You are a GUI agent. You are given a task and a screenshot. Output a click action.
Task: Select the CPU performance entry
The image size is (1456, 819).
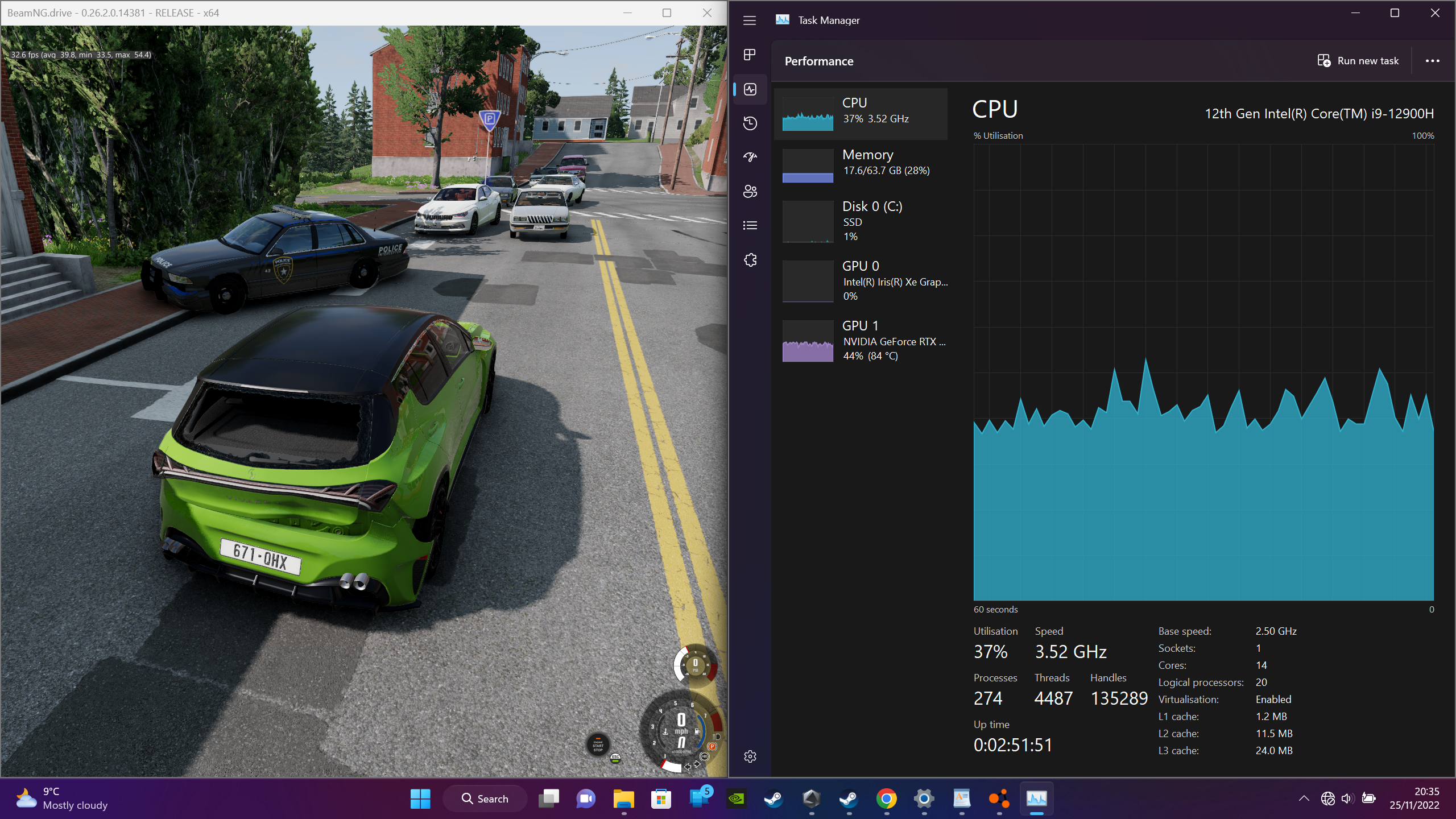pos(861,114)
